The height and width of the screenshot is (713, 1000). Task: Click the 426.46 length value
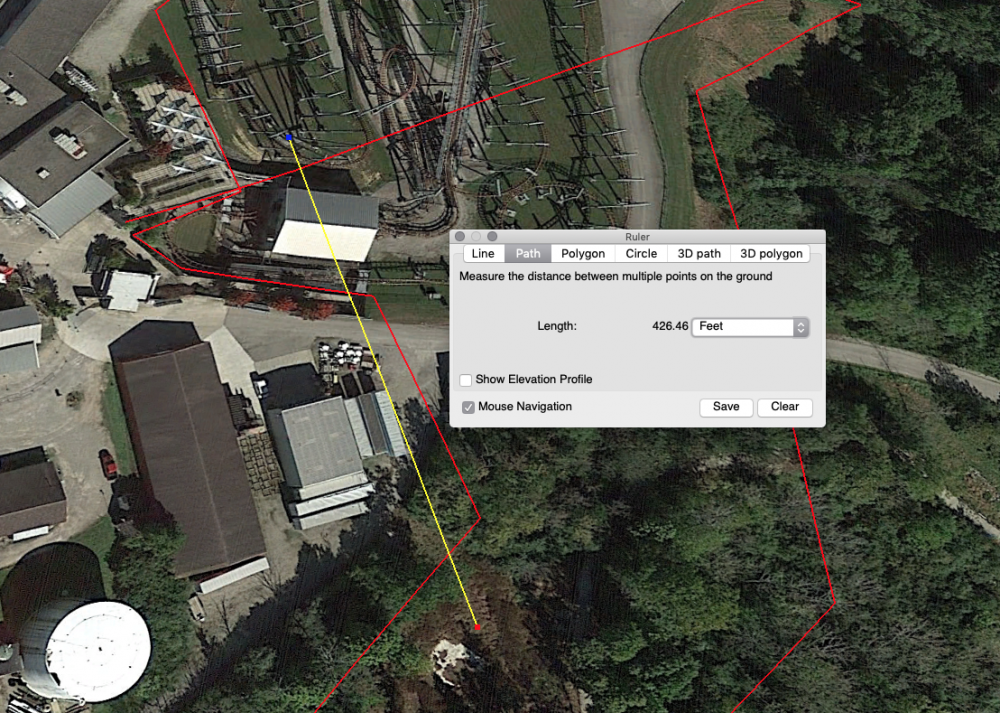click(x=669, y=327)
